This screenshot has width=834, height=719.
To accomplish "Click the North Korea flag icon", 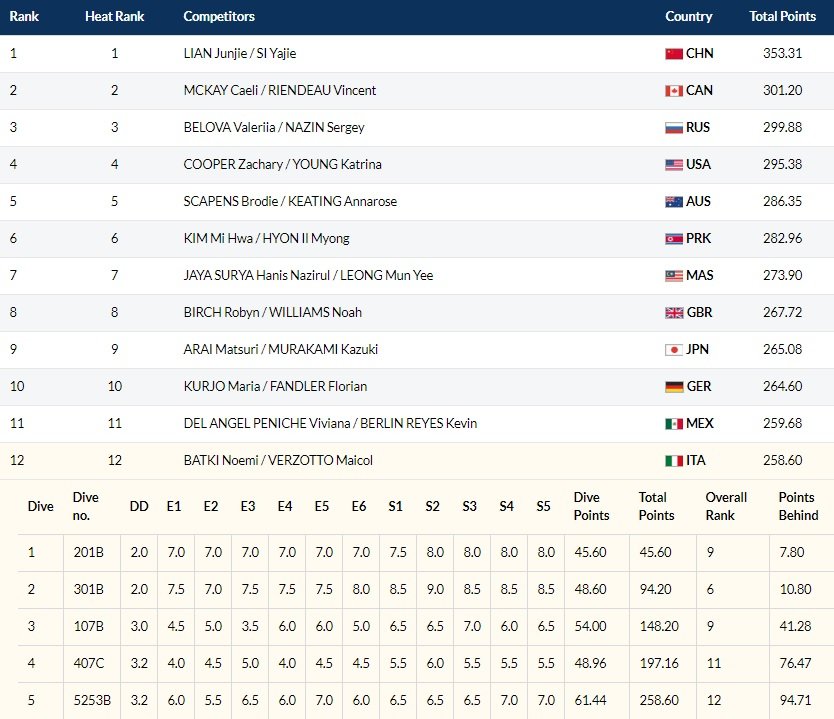I will (x=674, y=239).
